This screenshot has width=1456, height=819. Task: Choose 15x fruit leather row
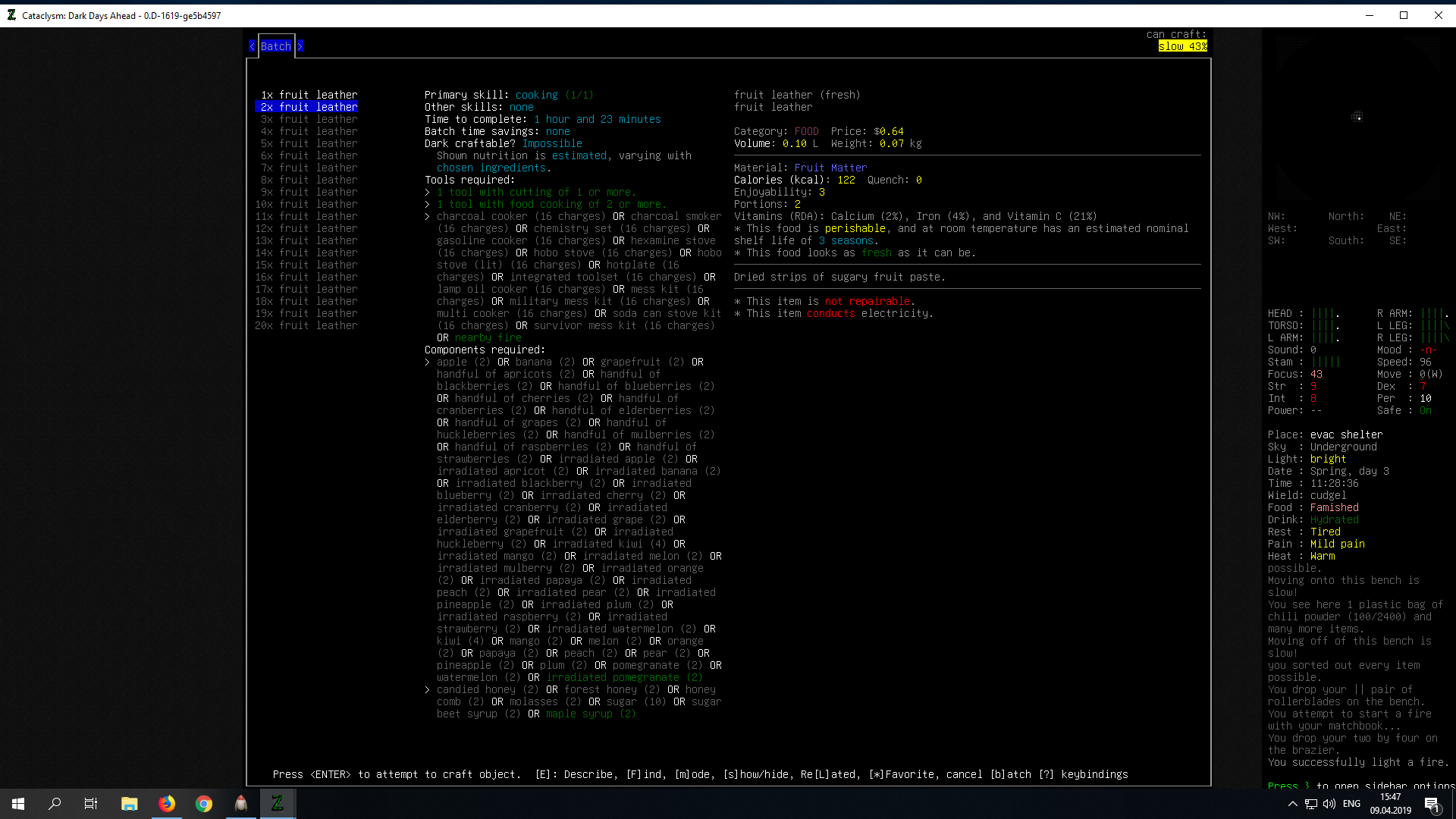(306, 265)
